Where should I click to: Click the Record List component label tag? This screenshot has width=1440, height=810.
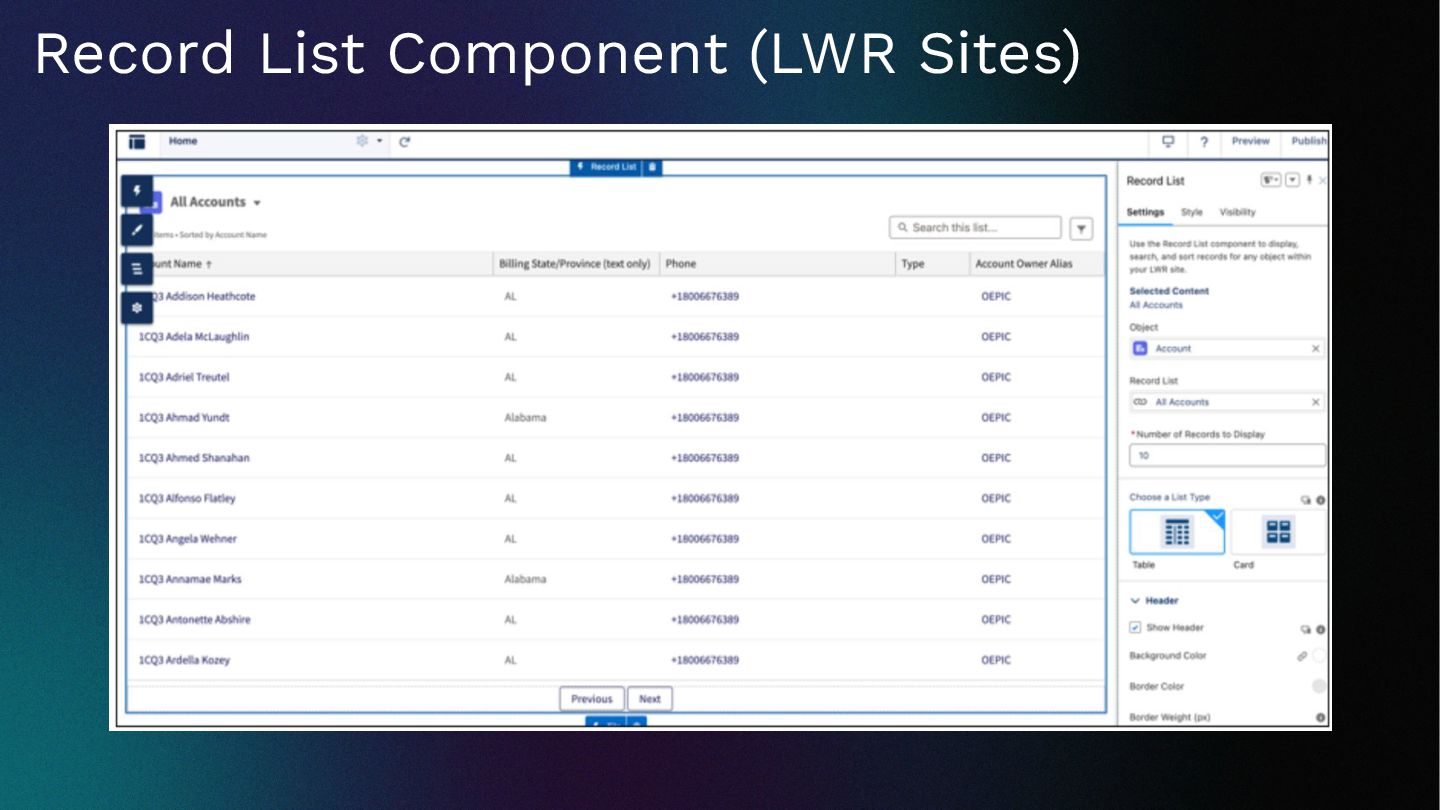point(607,167)
